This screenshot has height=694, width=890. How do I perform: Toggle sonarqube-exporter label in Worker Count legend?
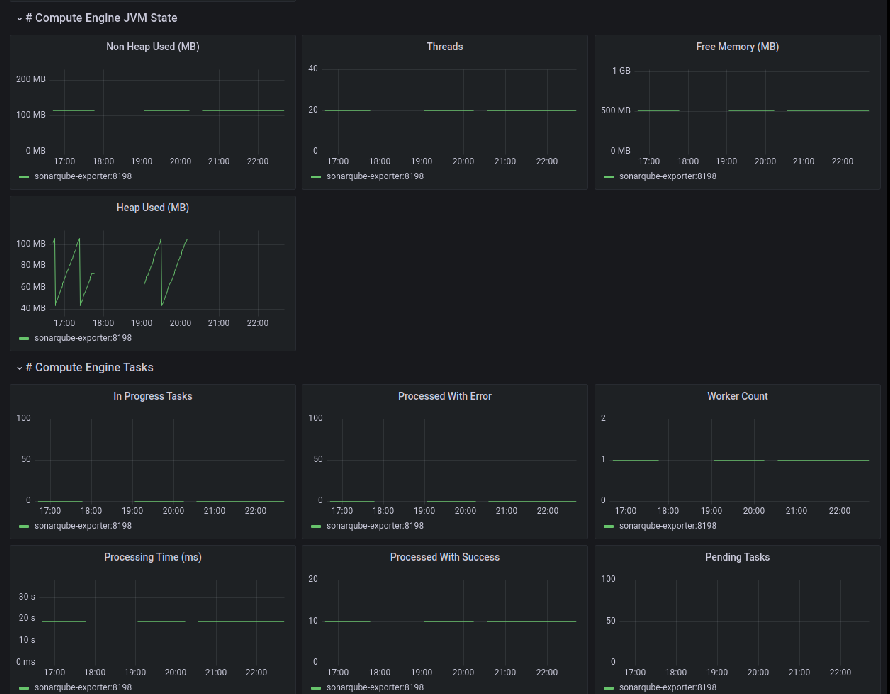(667, 526)
